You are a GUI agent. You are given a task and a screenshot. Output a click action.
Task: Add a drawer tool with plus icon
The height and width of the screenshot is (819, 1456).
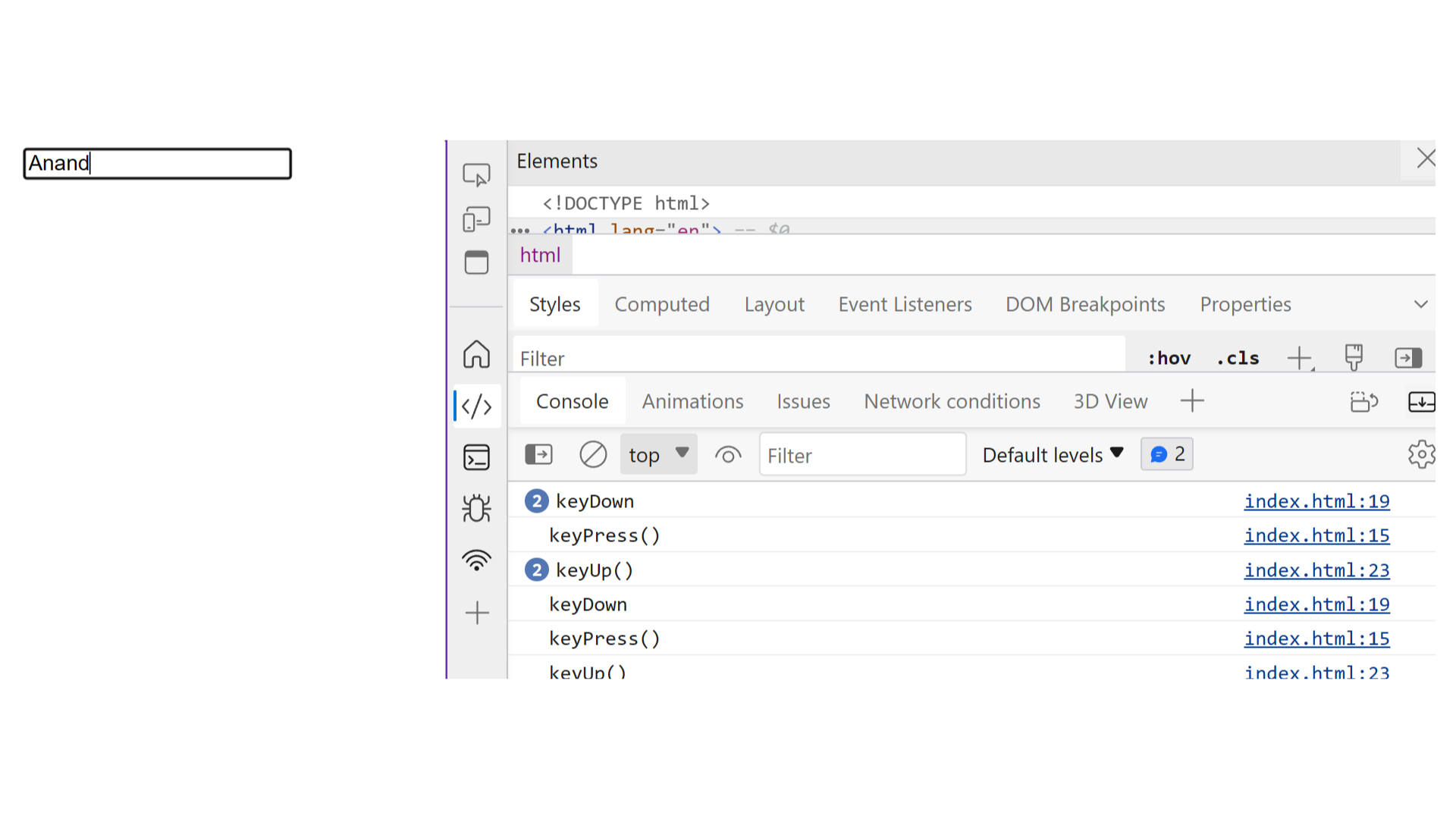(1192, 400)
